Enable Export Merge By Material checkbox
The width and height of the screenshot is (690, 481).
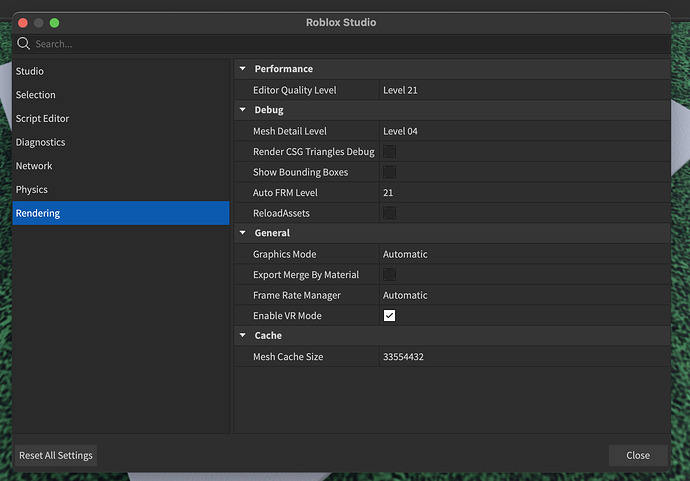pos(389,275)
